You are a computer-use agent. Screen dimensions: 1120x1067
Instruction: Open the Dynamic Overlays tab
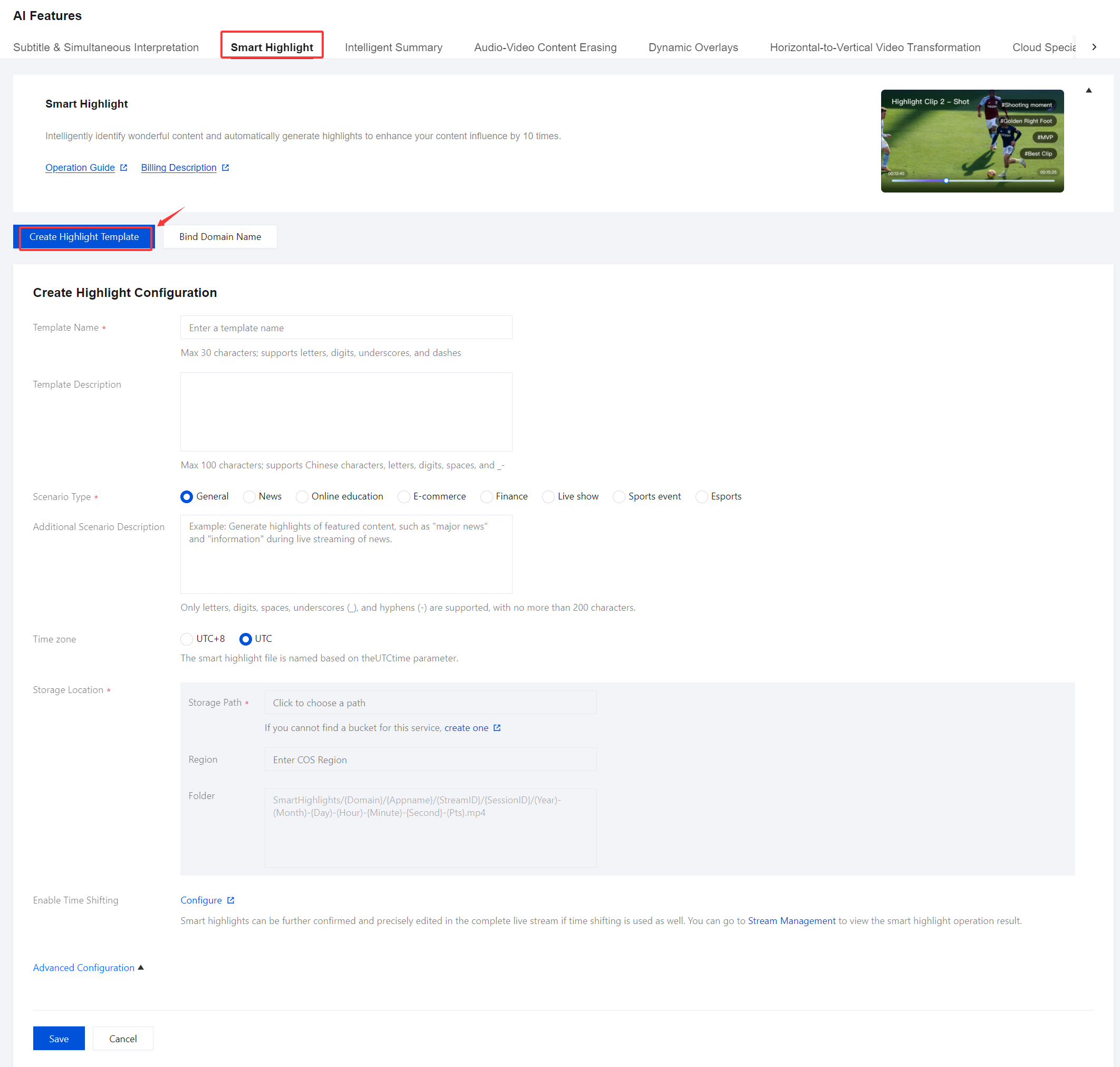click(x=693, y=47)
